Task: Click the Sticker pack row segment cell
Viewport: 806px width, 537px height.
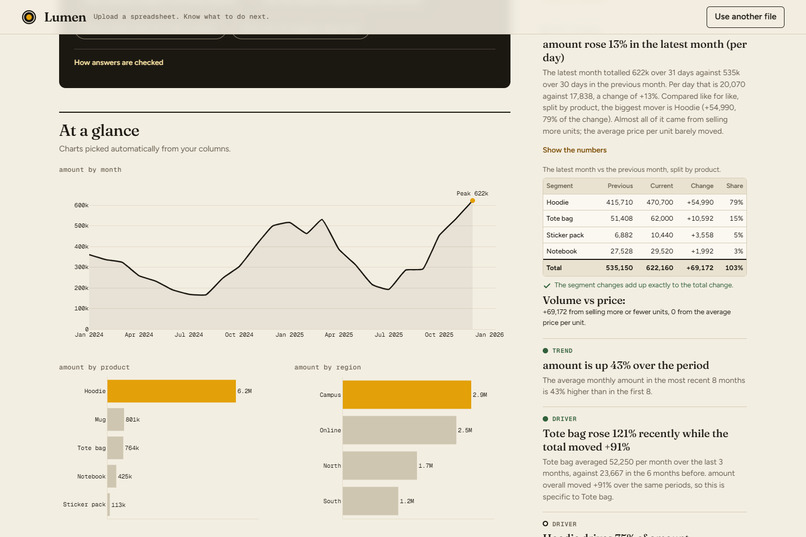Action: click(565, 235)
